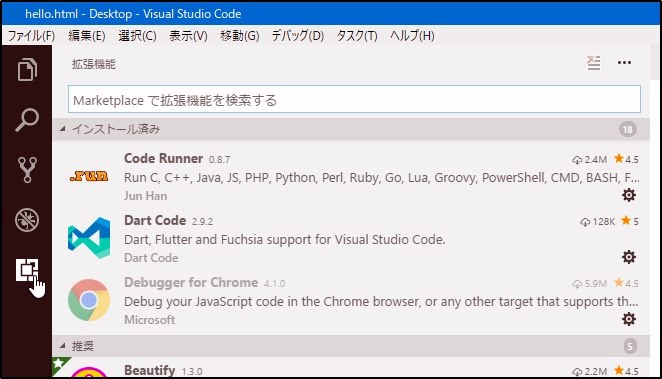
Task: Open the Explorer files icon in activity bar
Action: tap(27, 69)
